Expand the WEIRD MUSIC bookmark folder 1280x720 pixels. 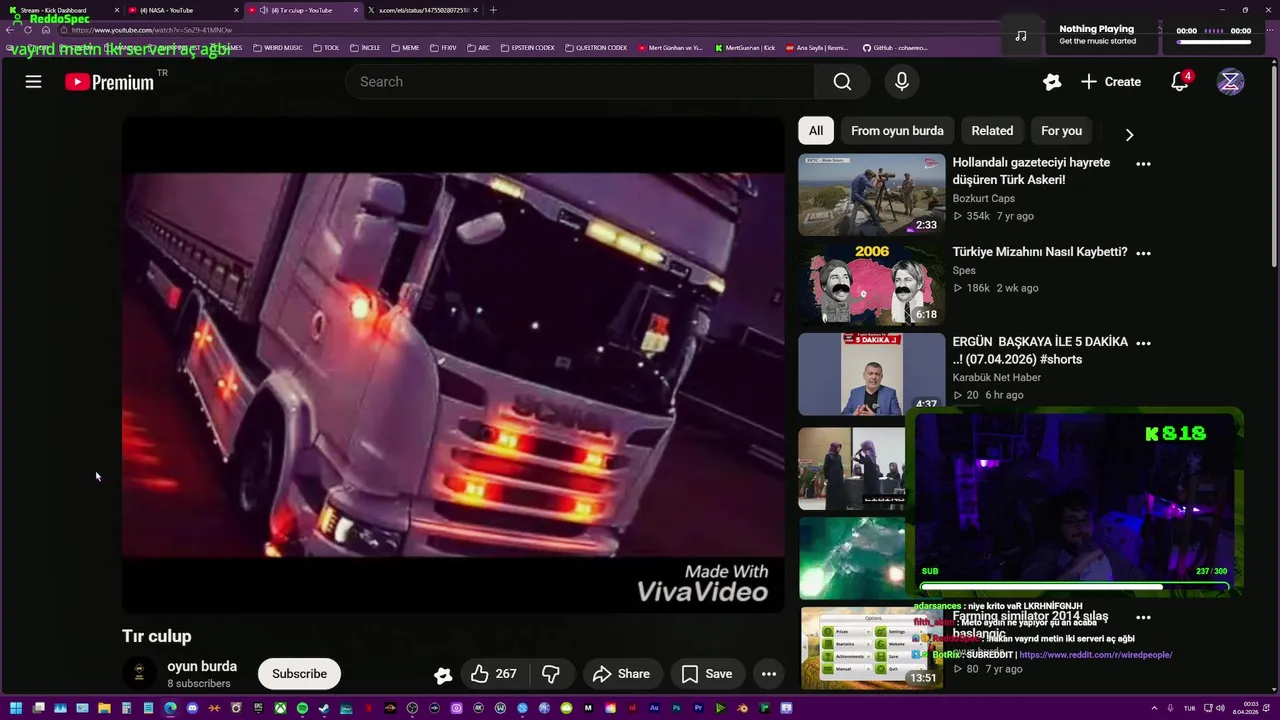pos(278,47)
